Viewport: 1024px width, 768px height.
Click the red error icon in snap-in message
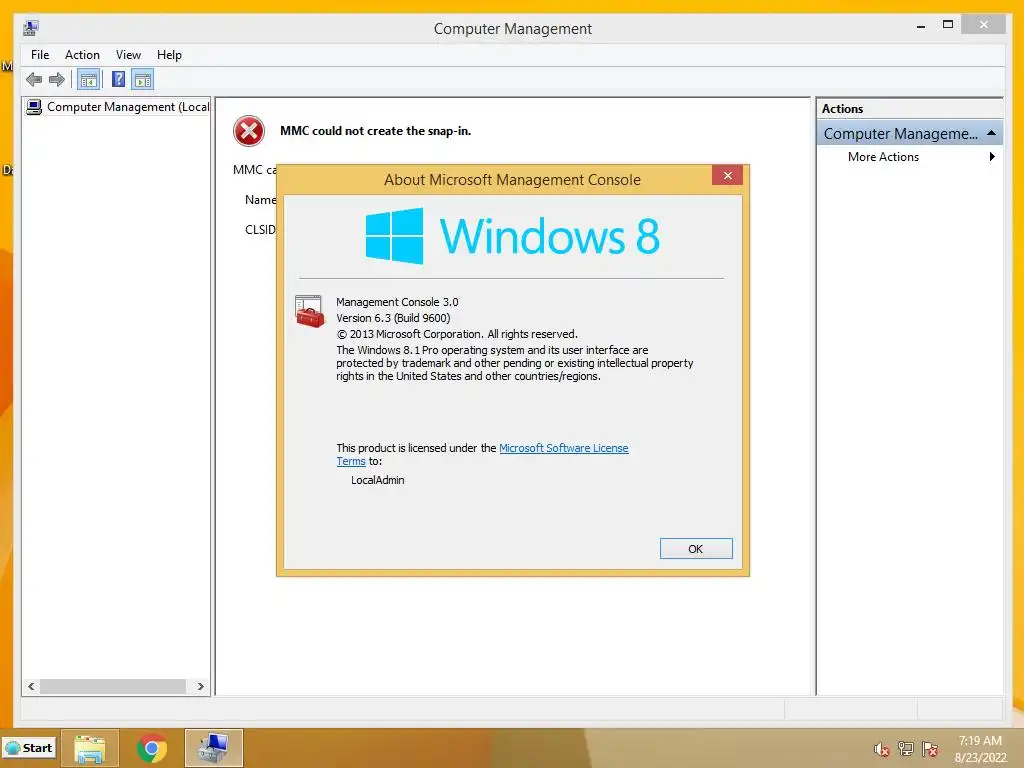coord(249,131)
